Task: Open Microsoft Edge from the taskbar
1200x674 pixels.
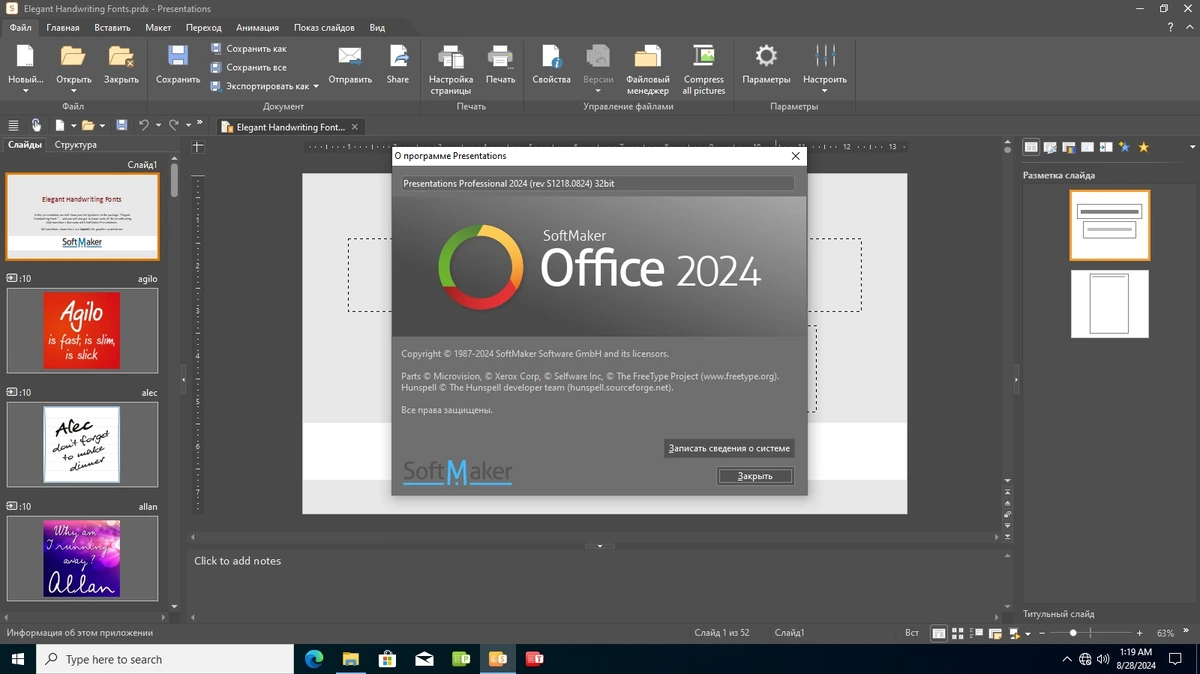Action: click(314, 659)
